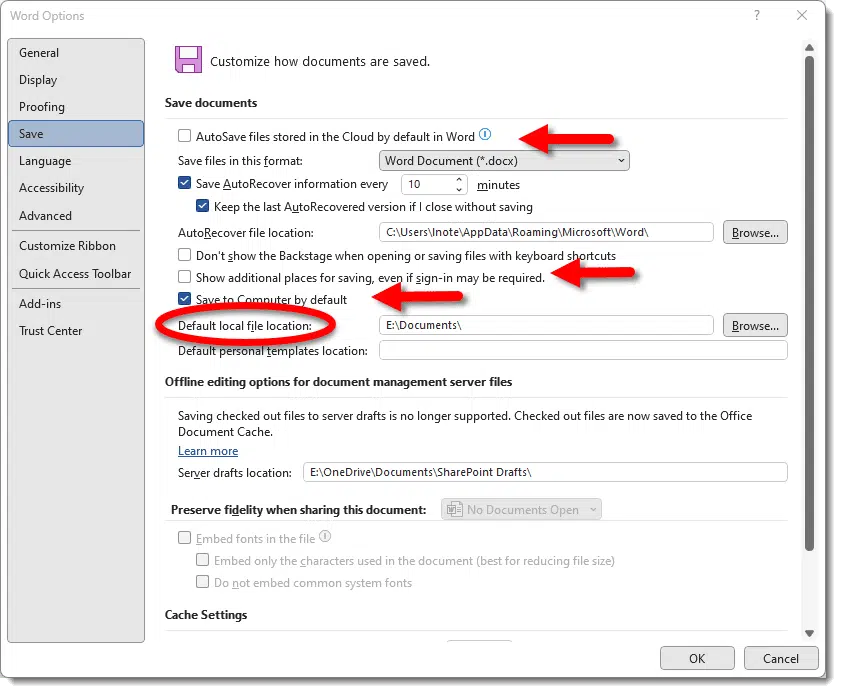Image resolution: width=841 pixels, height=693 pixels.
Task: Open the Customize Ribbon category
Action: tap(76, 246)
